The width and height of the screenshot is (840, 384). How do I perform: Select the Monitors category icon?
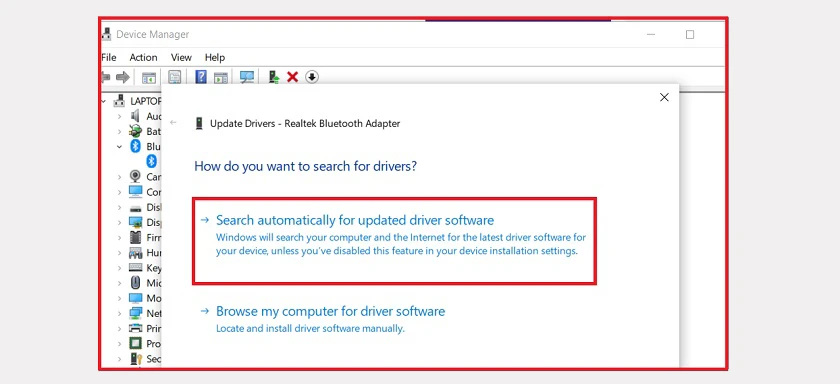click(x=136, y=298)
